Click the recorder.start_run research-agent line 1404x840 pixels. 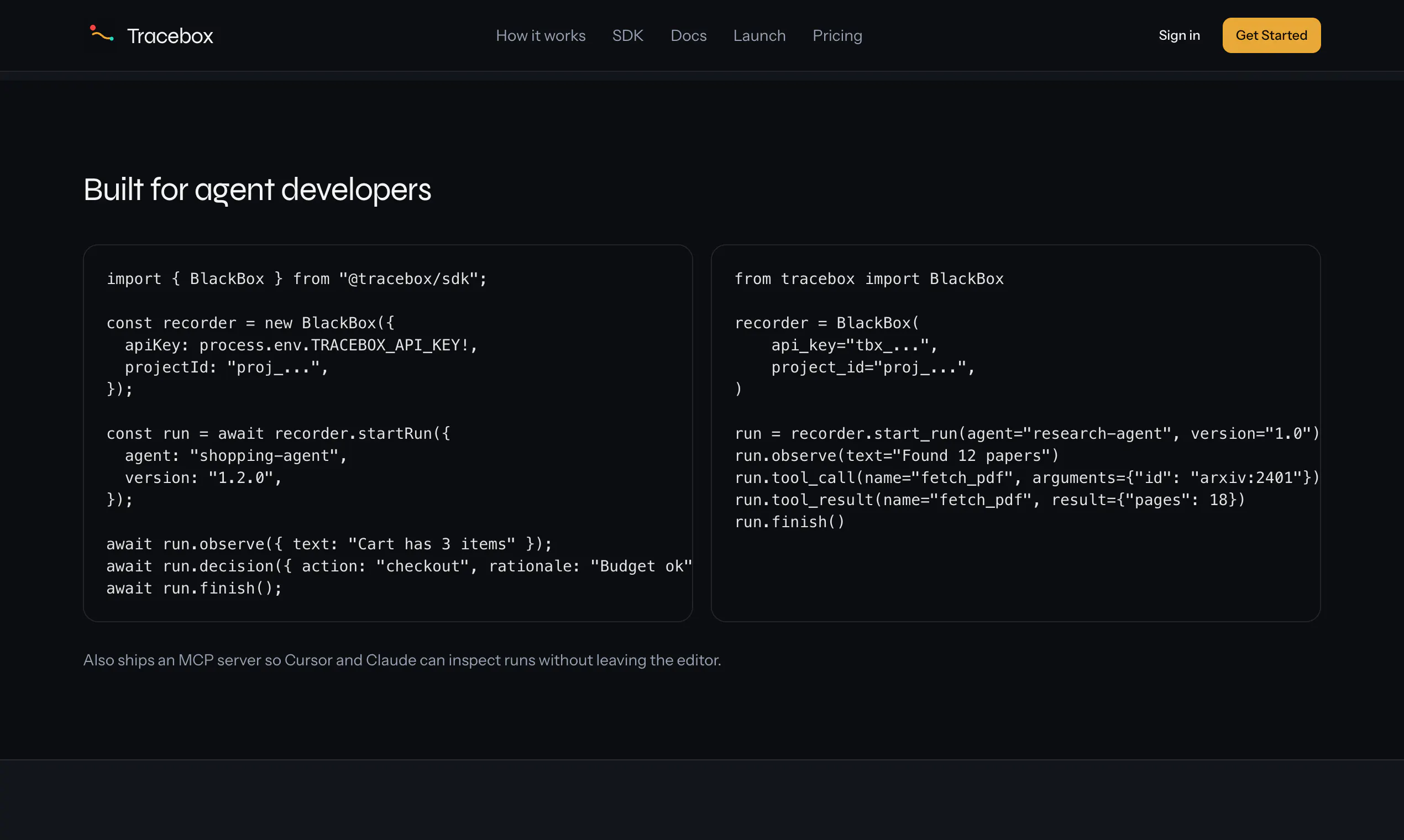[1027, 434]
